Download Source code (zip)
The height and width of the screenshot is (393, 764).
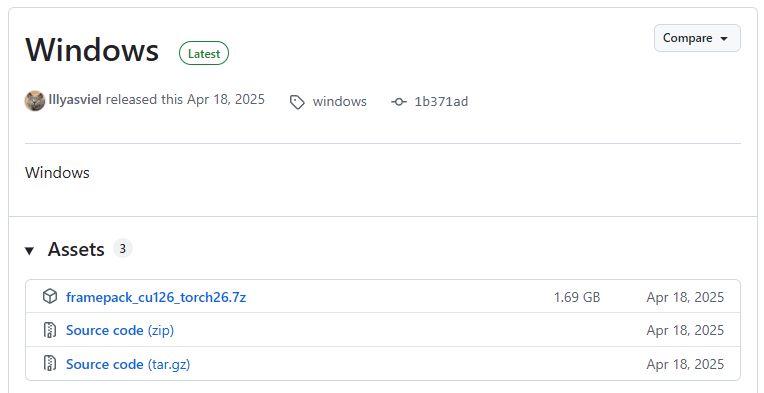pyautogui.click(x=120, y=330)
